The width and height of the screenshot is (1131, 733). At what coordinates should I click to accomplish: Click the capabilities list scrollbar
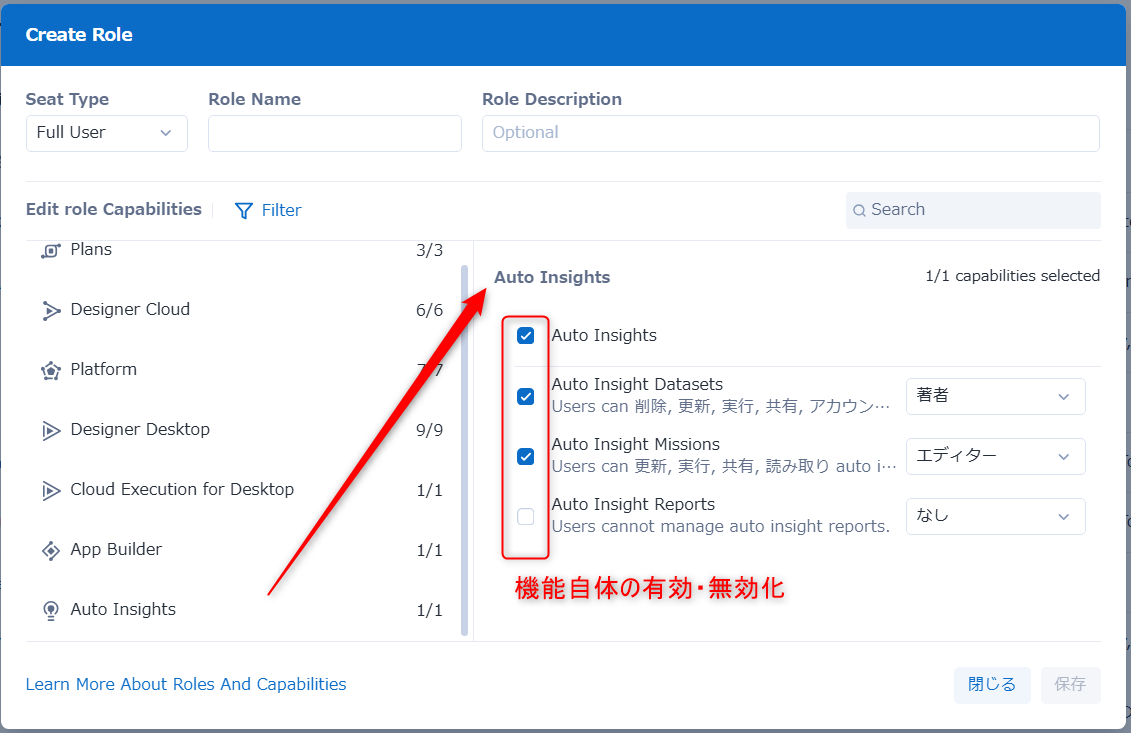[x=465, y=451]
